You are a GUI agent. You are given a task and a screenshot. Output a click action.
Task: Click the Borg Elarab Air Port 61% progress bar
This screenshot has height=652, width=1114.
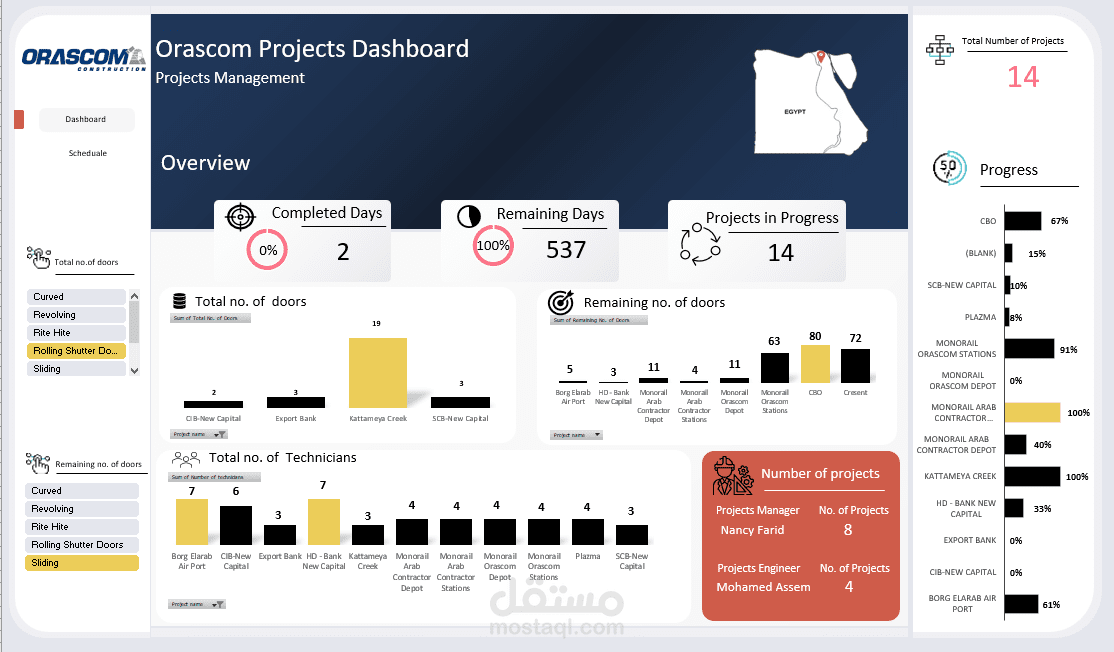pos(1022,604)
